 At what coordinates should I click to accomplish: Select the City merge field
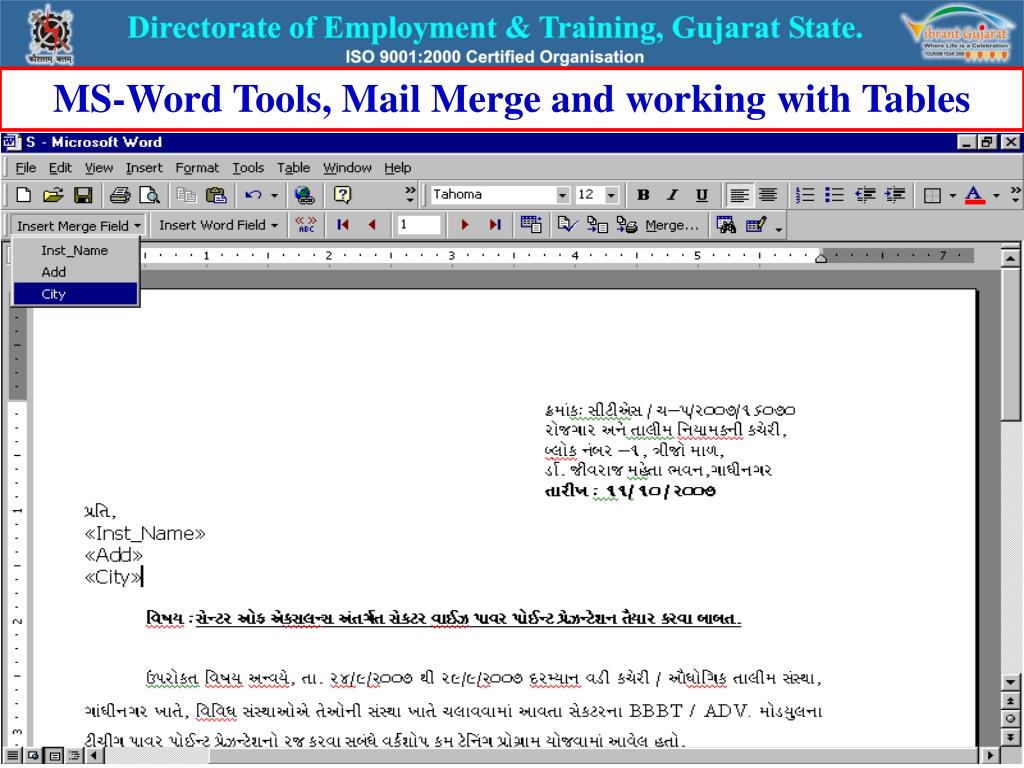click(x=75, y=294)
